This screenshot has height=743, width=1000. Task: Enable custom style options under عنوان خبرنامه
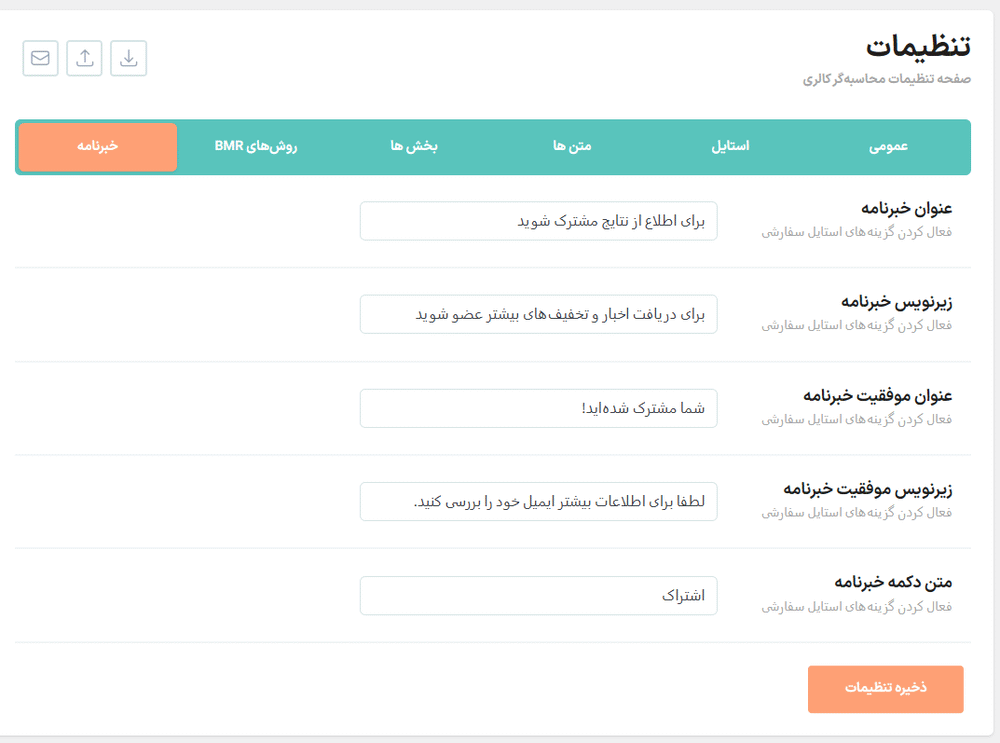point(886,232)
